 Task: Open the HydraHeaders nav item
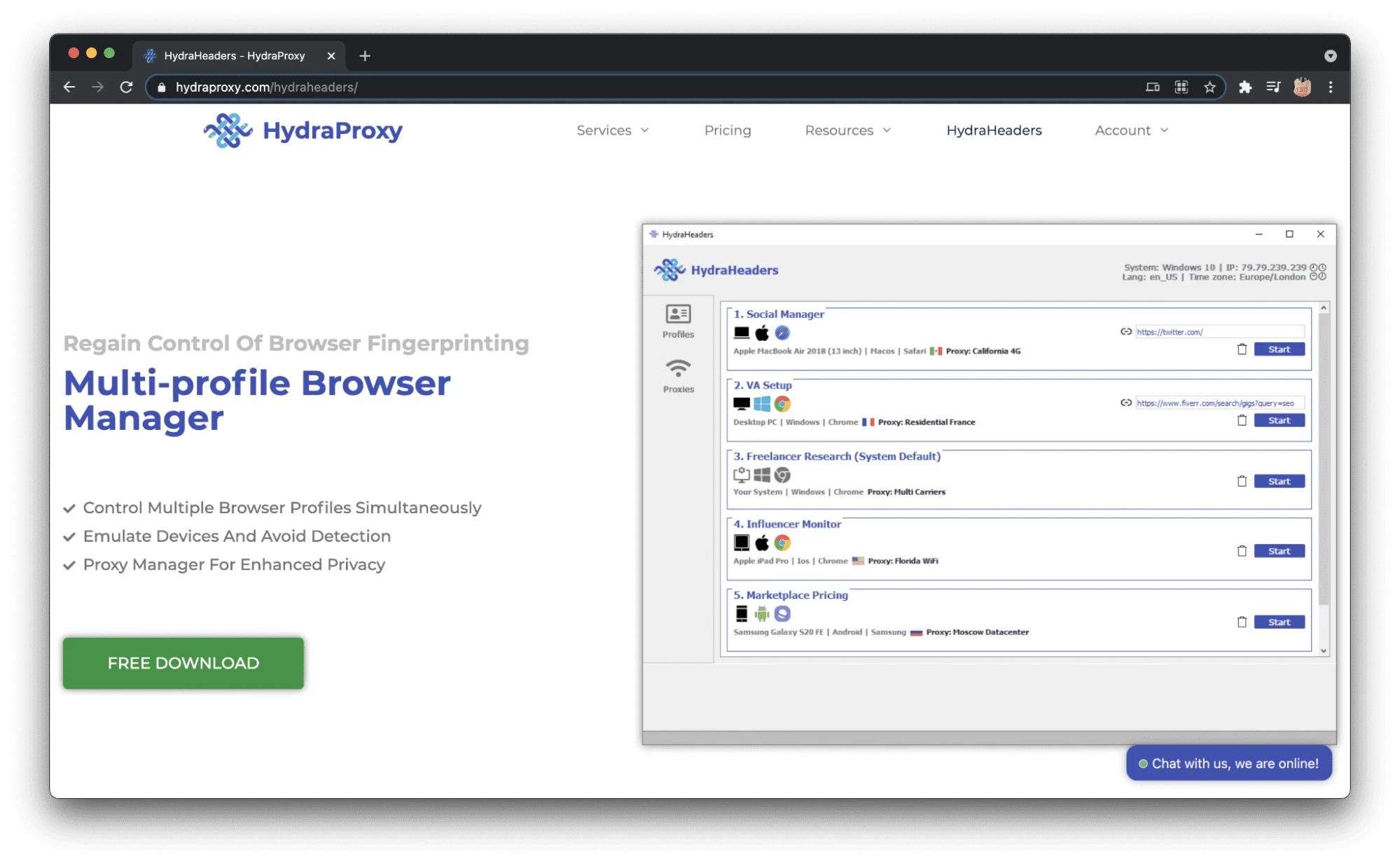[x=994, y=130]
